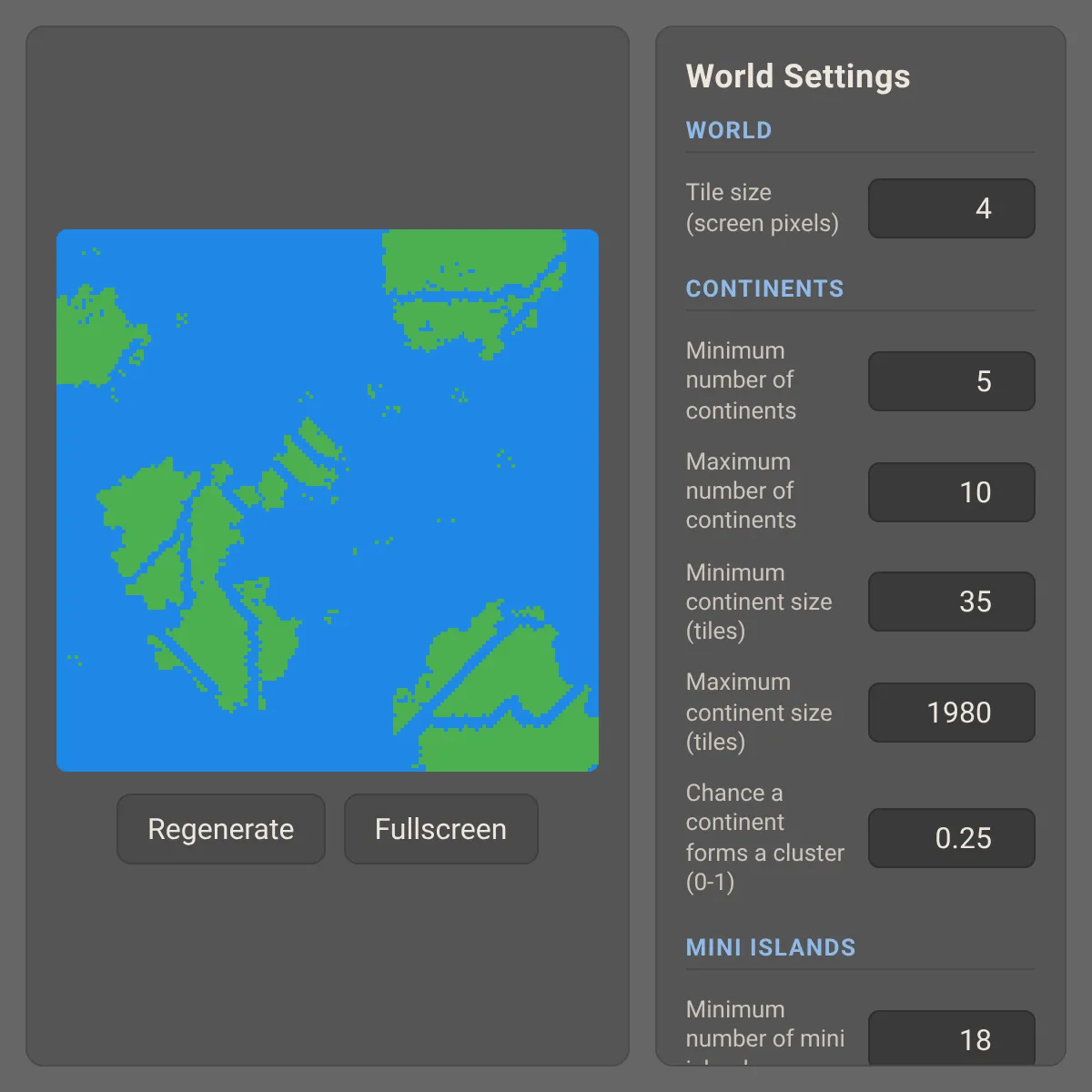1092x1092 pixels.
Task: Click the Minimum continent size field showing 35
Action: point(952,602)
